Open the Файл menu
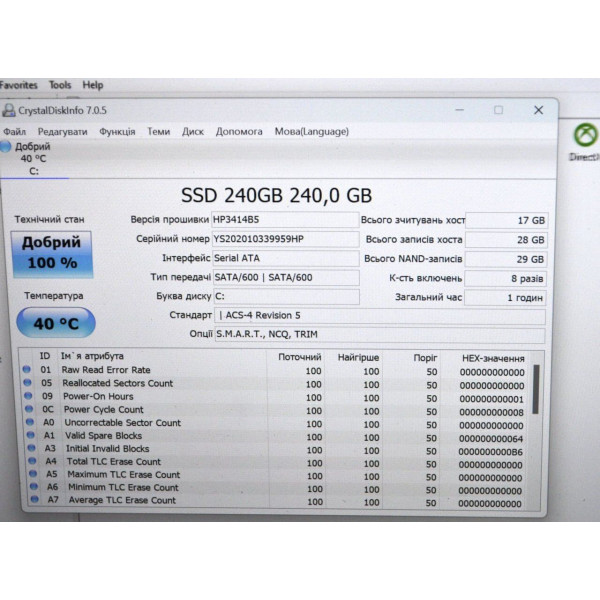Image resolution: width=600 pixels, height=600 pixels. pos(14,132)
